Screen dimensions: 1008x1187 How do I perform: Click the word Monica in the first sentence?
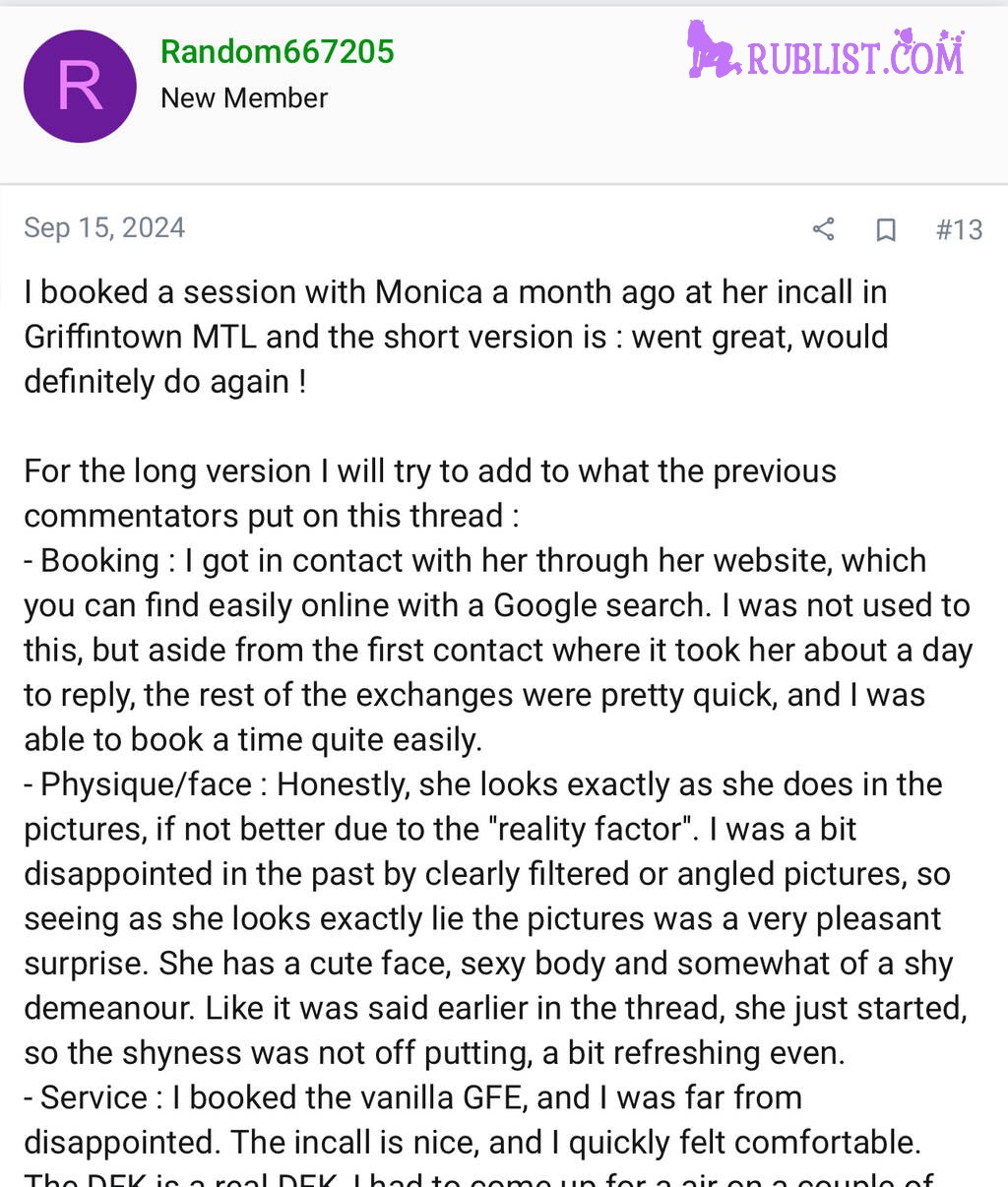pos(429,292)
